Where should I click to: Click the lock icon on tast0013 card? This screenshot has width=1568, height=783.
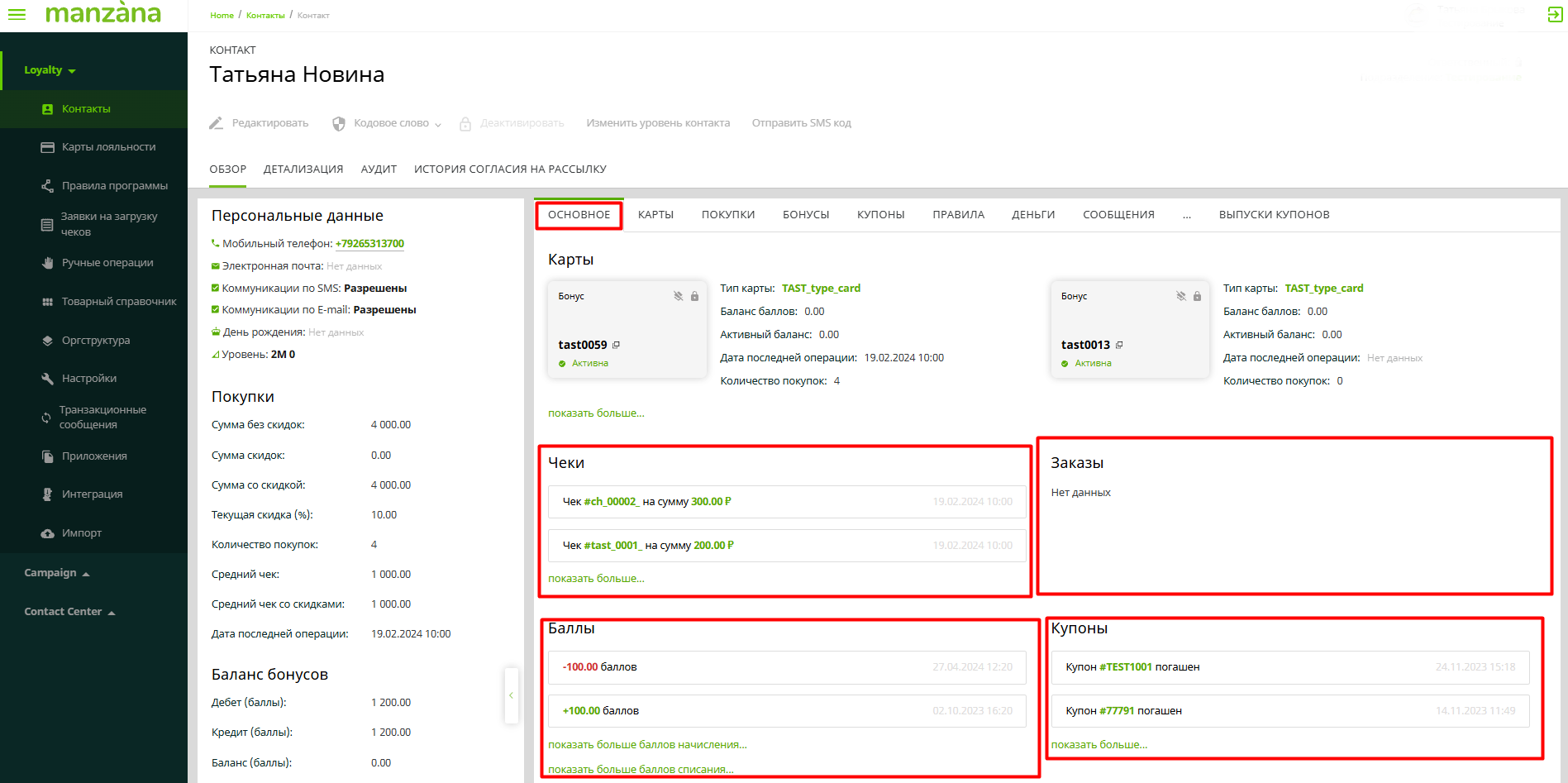click(x=1197, y=296)
